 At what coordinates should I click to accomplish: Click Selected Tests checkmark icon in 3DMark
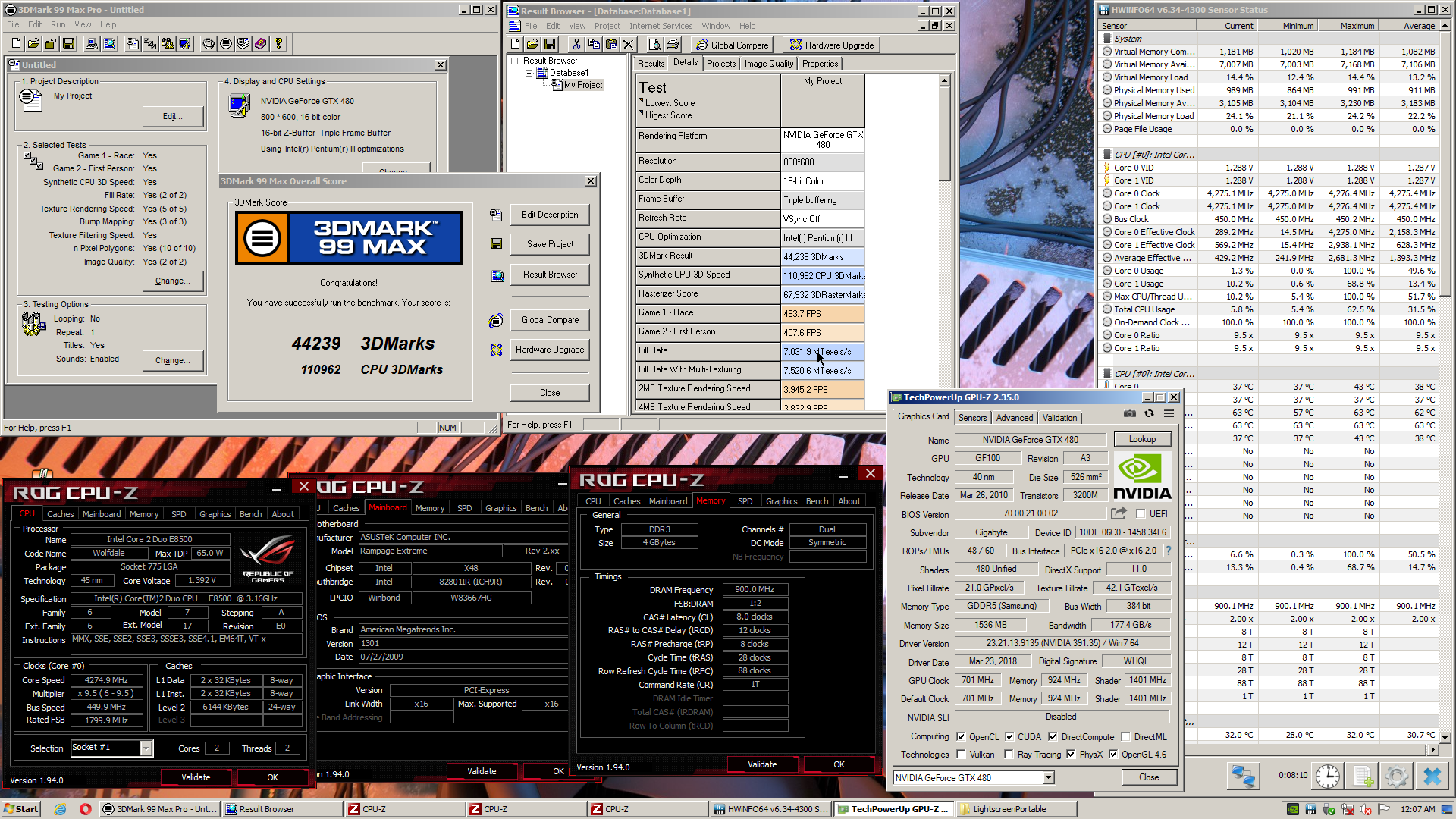coord(32,159)
